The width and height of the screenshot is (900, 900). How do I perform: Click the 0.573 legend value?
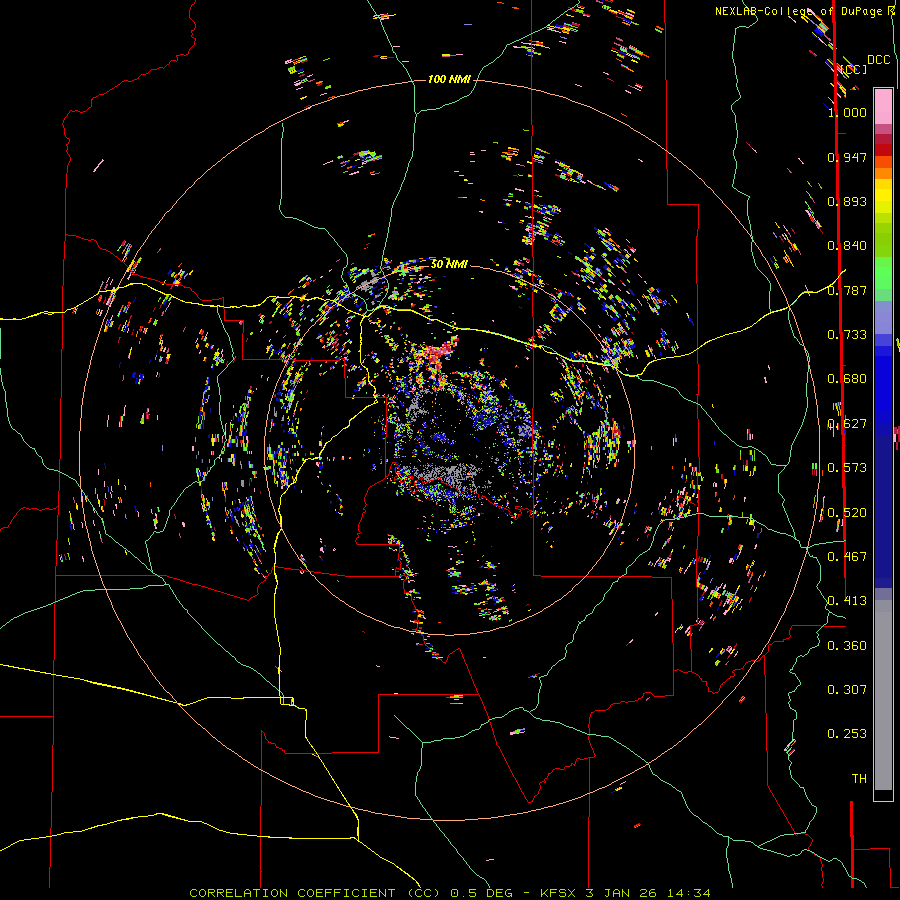[x=847, y=468]
